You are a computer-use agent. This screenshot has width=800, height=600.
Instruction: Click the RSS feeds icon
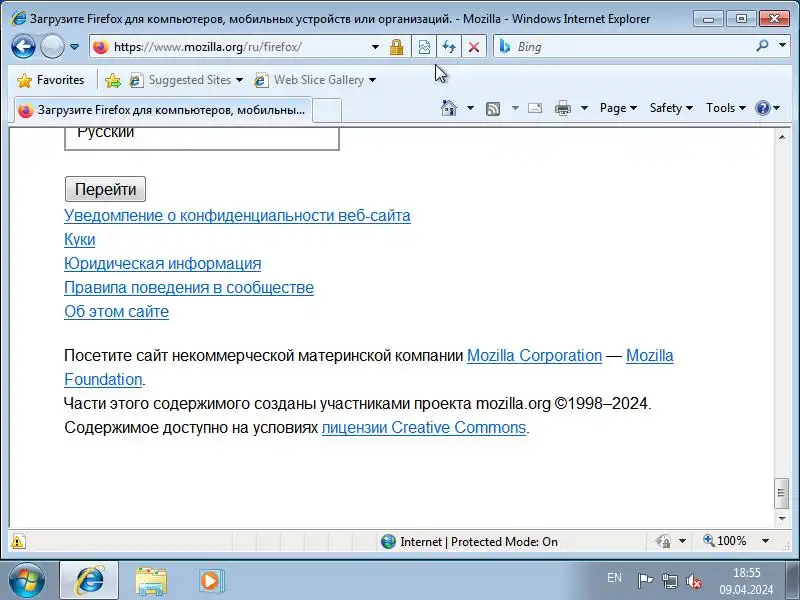click(493, 108)
